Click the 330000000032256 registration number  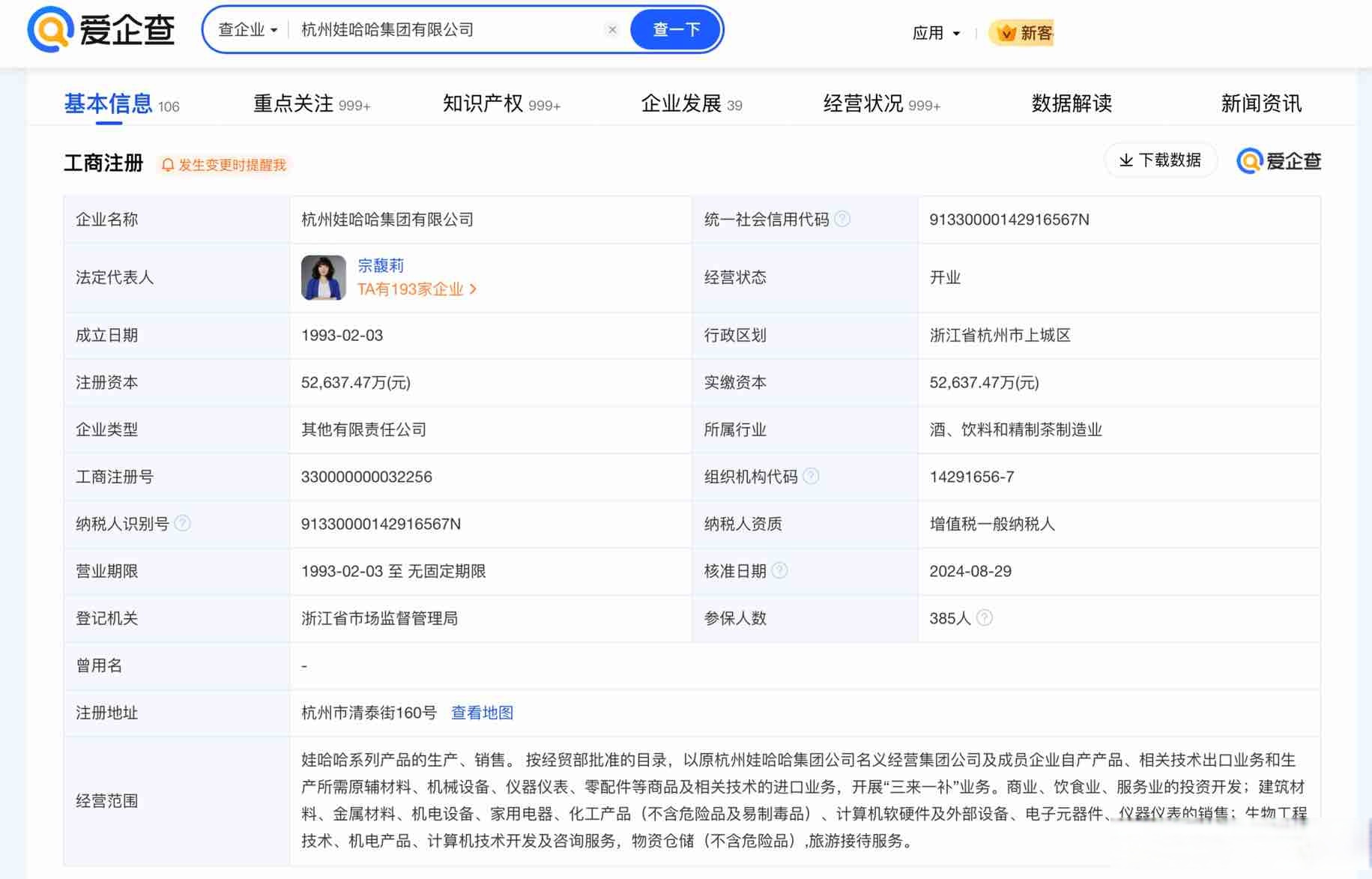[x=366, y=477]
